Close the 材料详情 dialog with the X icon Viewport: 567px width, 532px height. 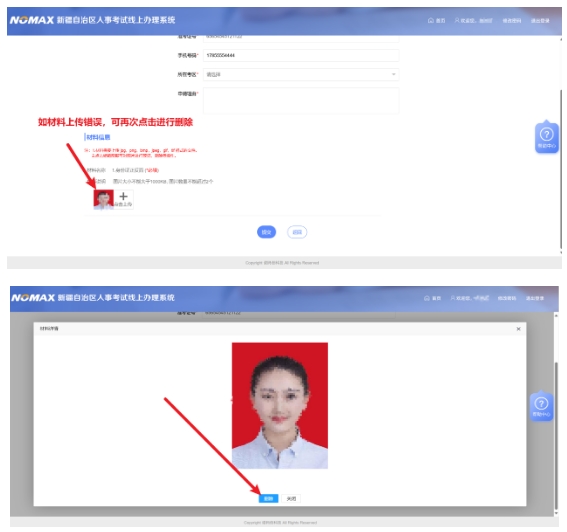[518, 329]
